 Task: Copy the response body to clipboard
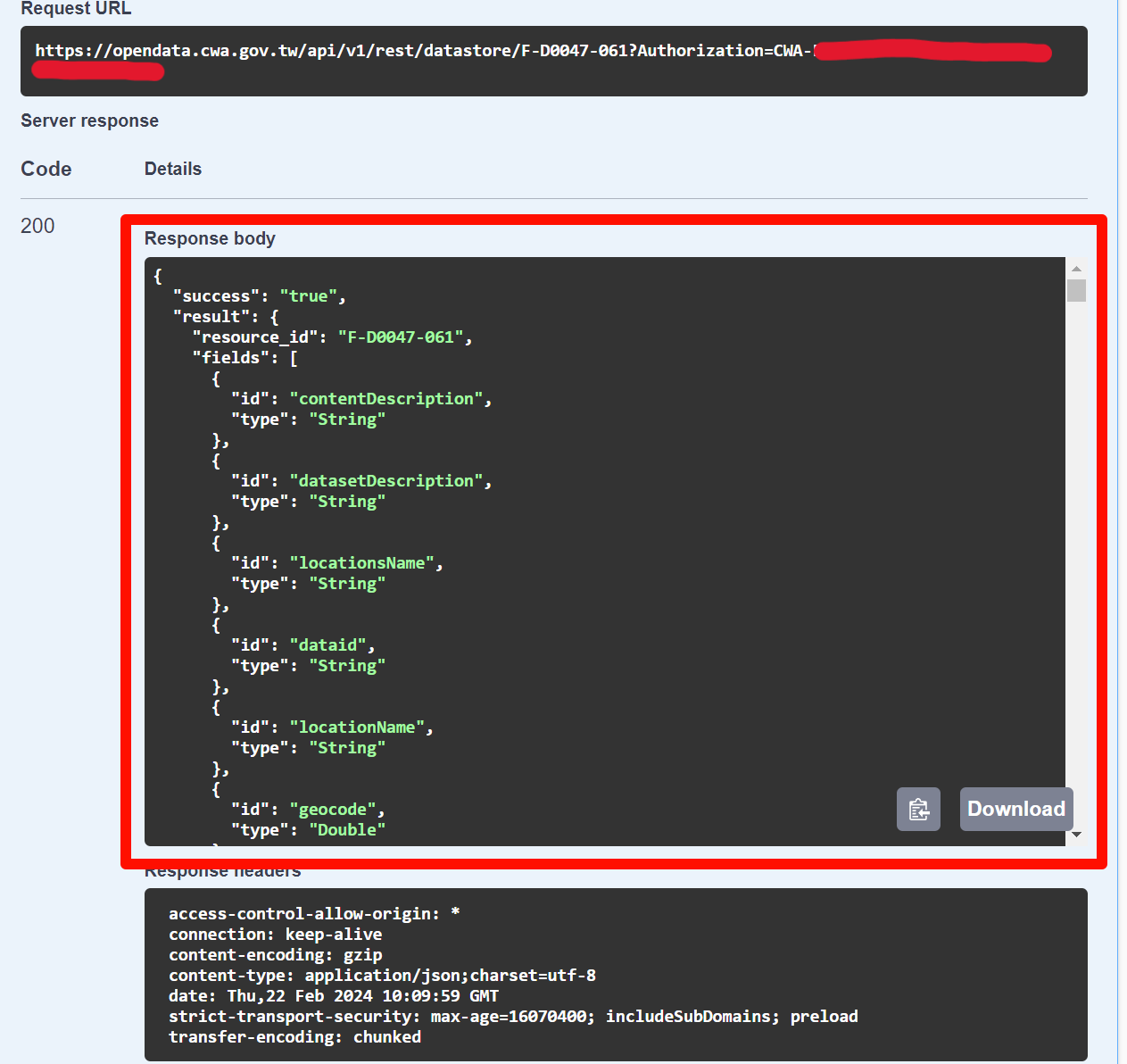[x=918, y=810]
